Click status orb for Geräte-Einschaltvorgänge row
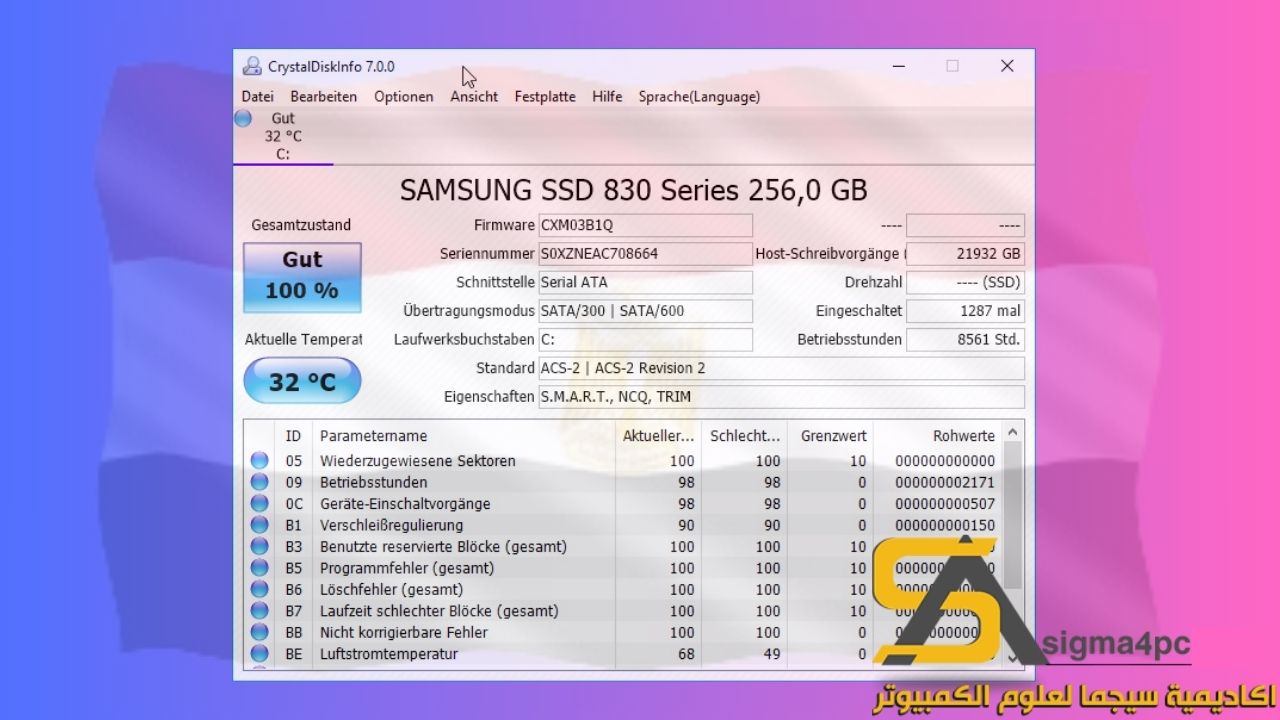Viewport: 1280px width, 720px height. click(x=260, y=504)
